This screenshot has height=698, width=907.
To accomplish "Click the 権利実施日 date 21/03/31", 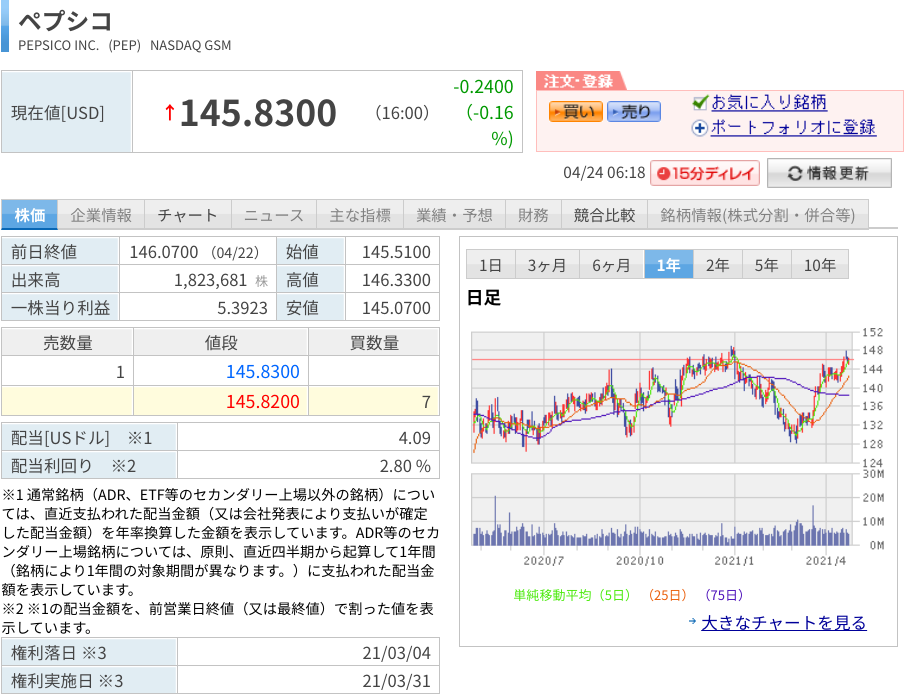I will point(396,681).
